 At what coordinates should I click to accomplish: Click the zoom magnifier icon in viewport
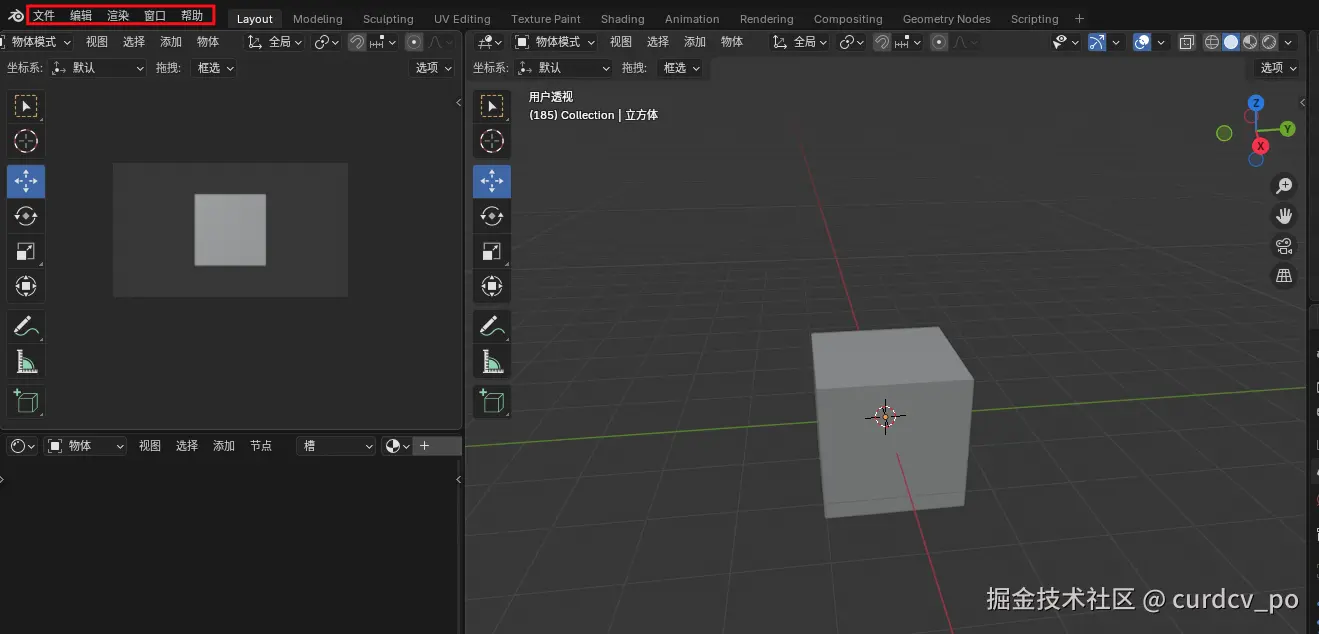click(1285, 185)
